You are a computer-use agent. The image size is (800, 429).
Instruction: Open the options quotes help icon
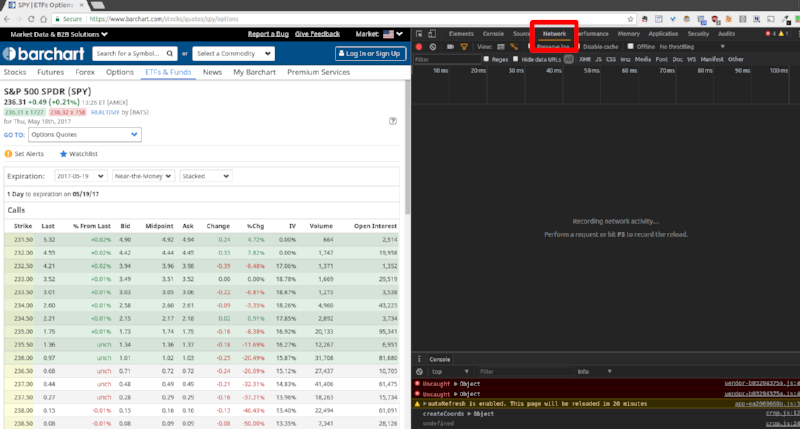coord(392,121)
